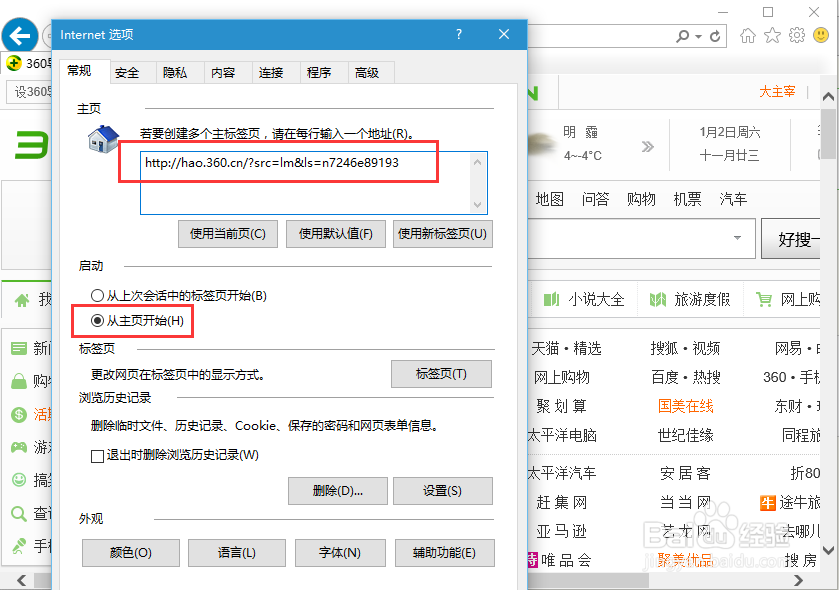Click the horizontal scrollbar left arrow
Screen dimensions: 839x590
21,580
